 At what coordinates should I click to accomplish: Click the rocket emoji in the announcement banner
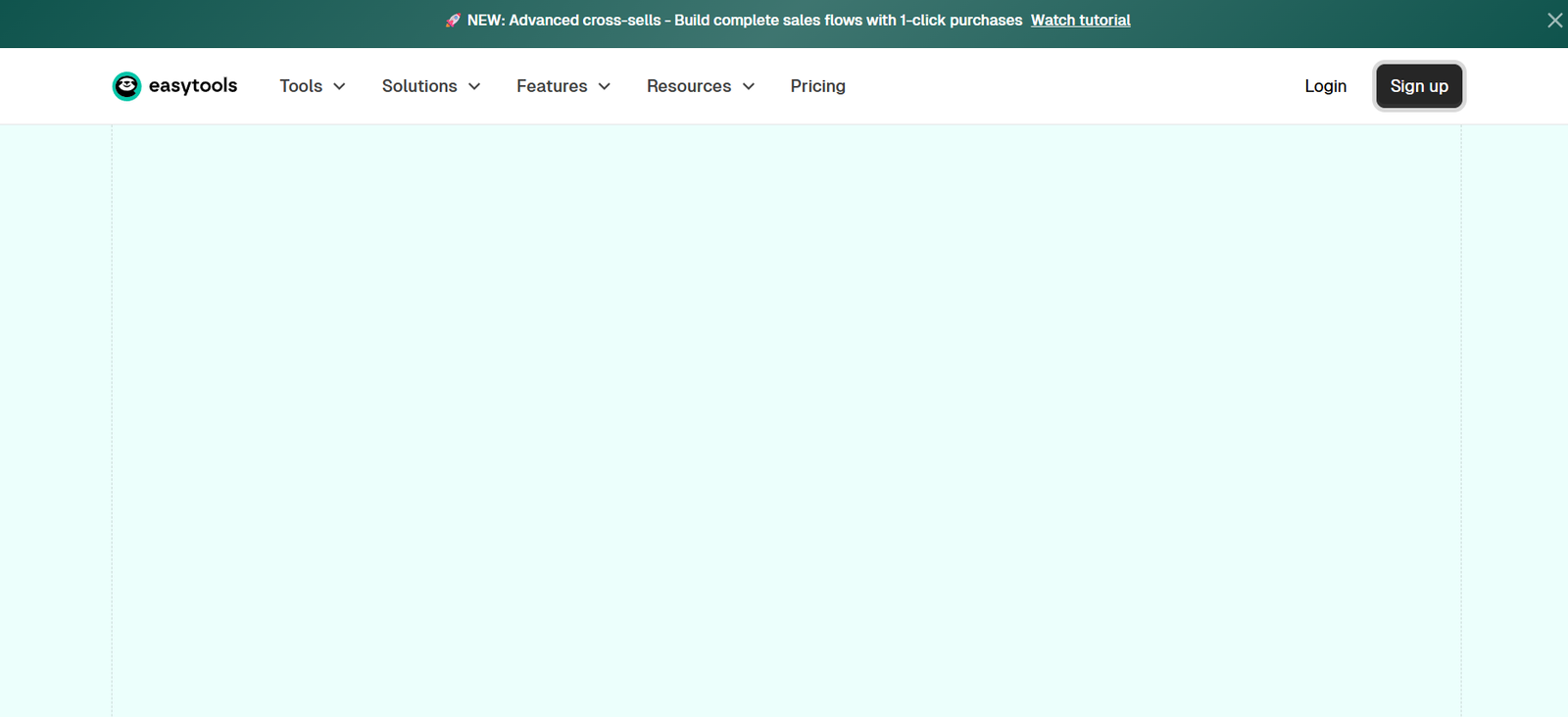[453, 21]
